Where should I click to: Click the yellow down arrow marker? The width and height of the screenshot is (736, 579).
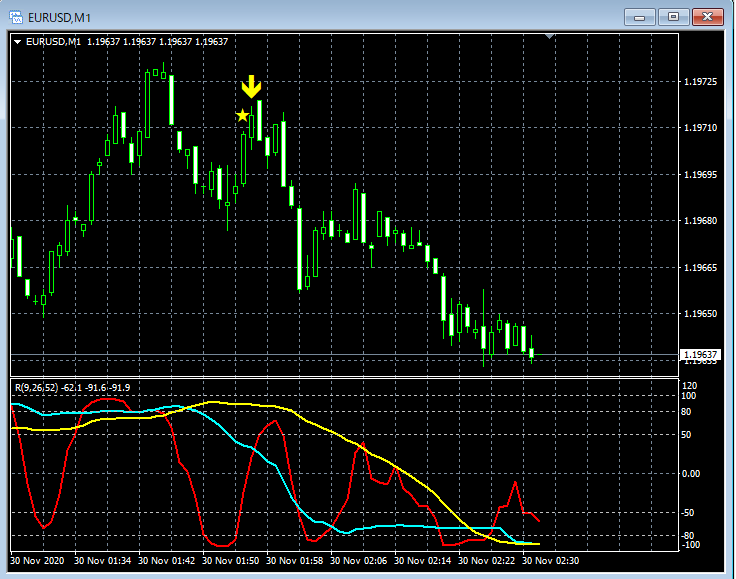tap(251, 86)
